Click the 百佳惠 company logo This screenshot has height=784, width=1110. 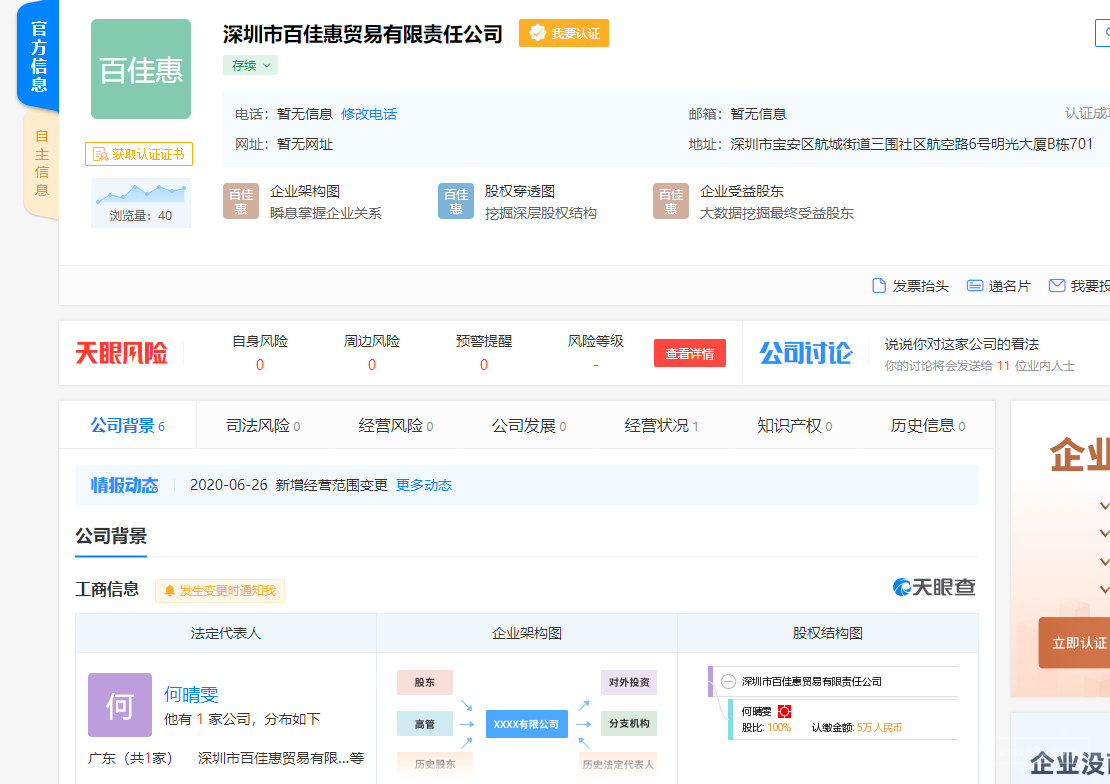[141, 70]
